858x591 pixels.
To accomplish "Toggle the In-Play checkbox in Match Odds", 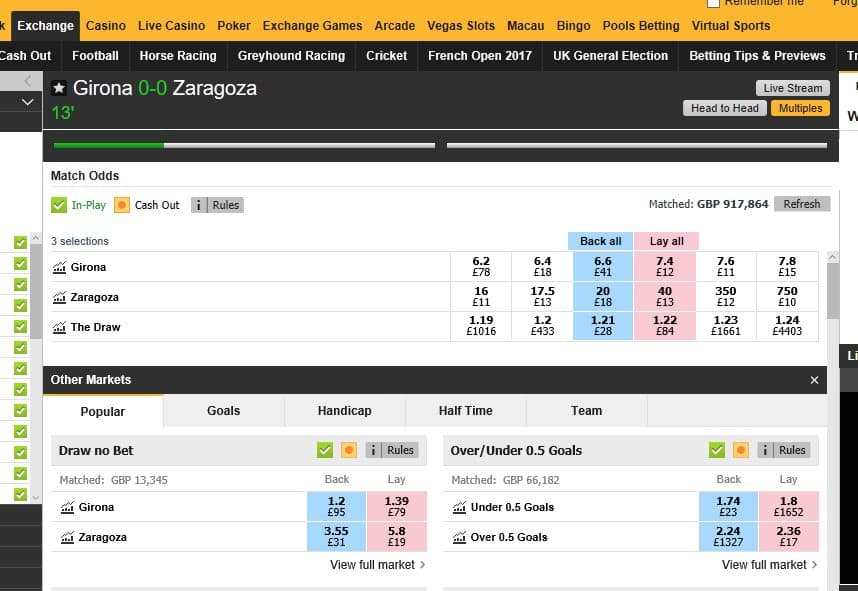I will pyautogui.click(x=59, y=205).
